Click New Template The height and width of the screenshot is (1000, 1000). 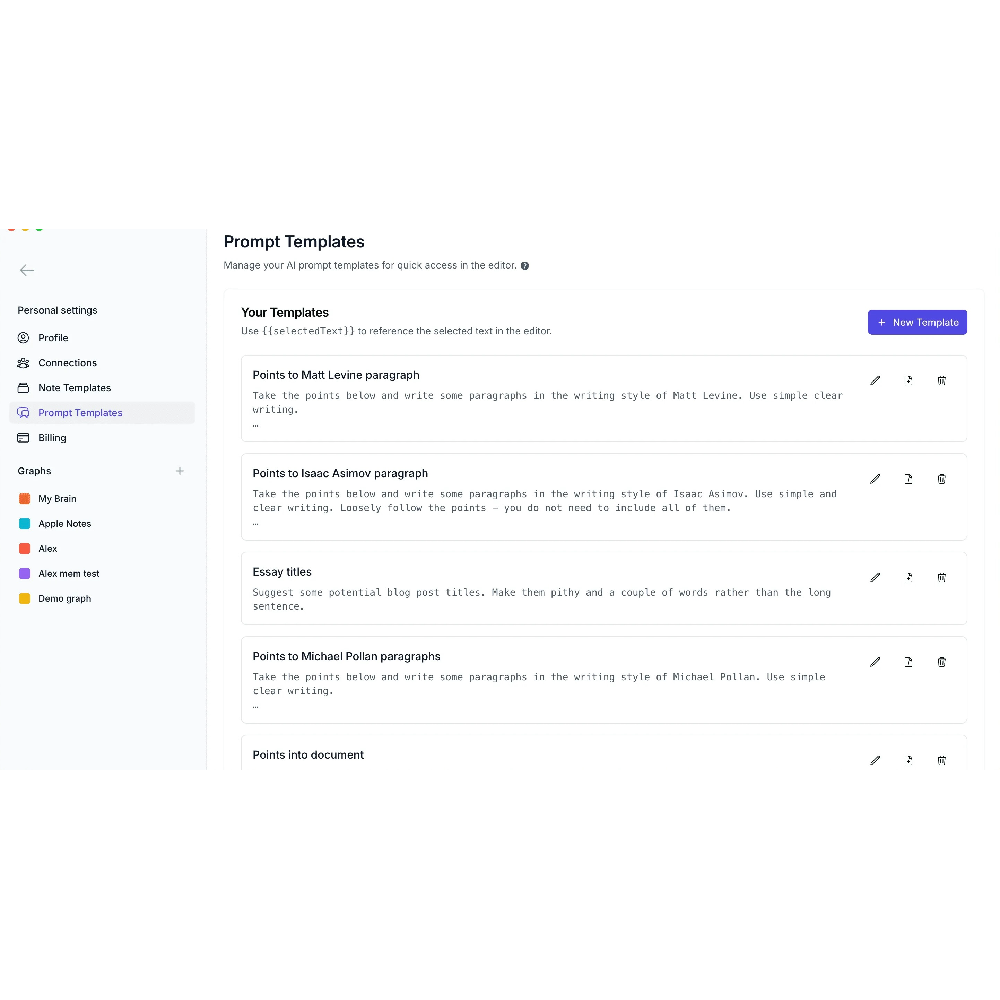pyautogui.click(x=917, y=322)
